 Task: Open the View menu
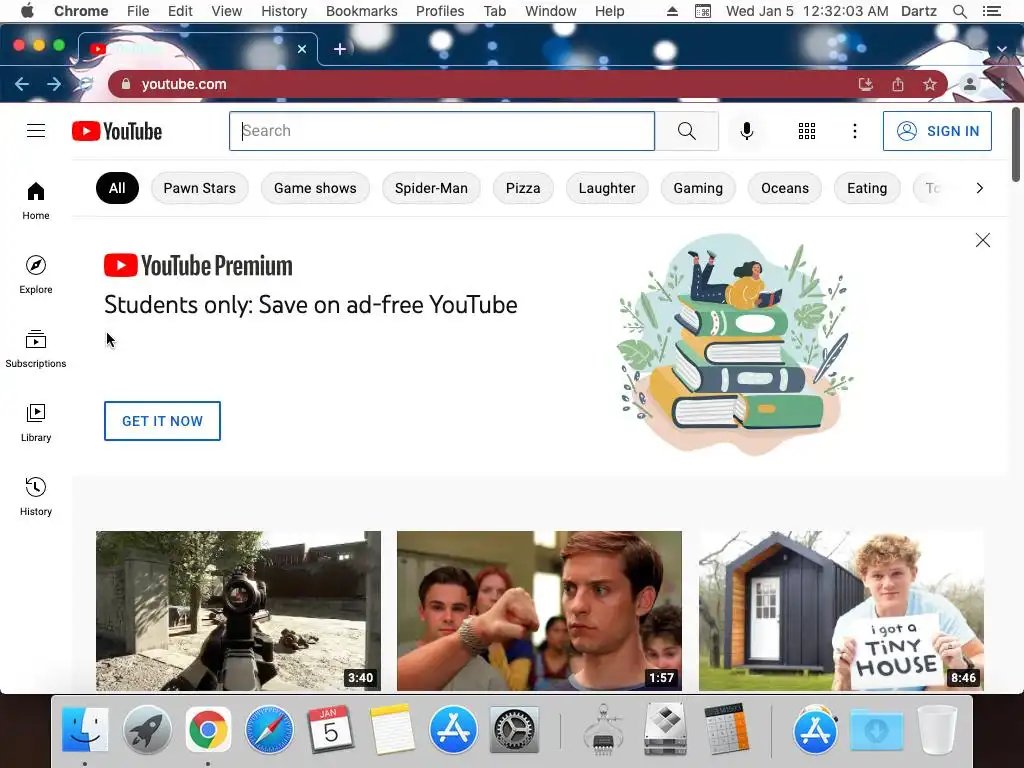pos(227,11)
